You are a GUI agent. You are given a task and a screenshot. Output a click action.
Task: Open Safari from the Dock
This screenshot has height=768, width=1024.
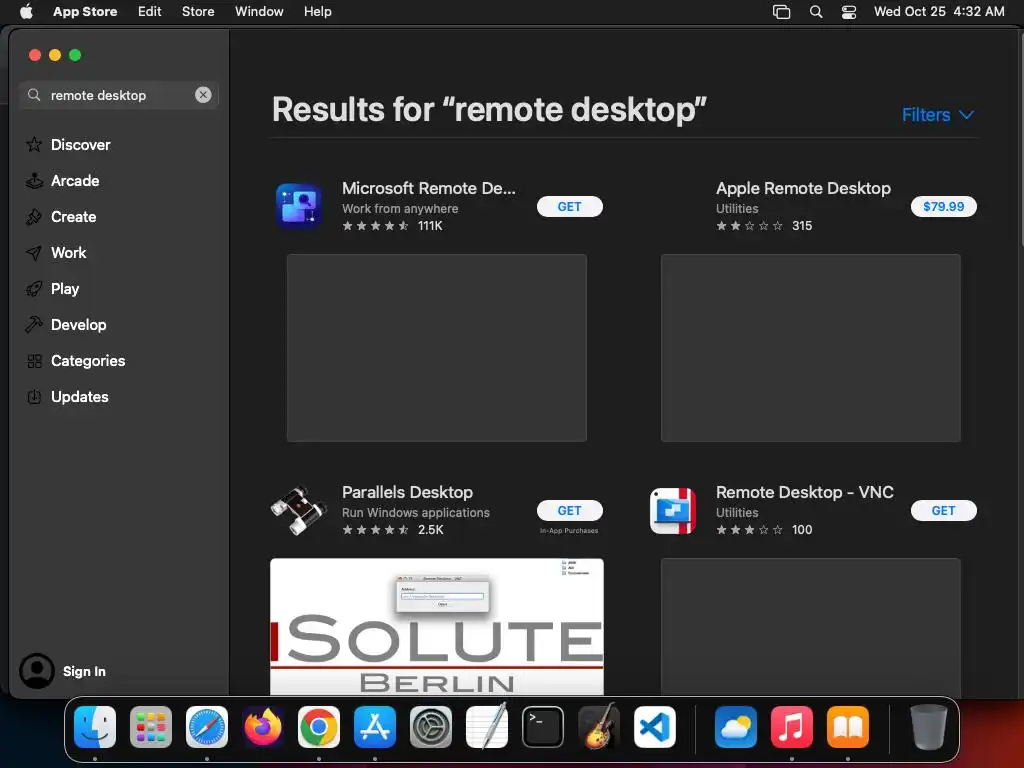(x=207, y=727)
